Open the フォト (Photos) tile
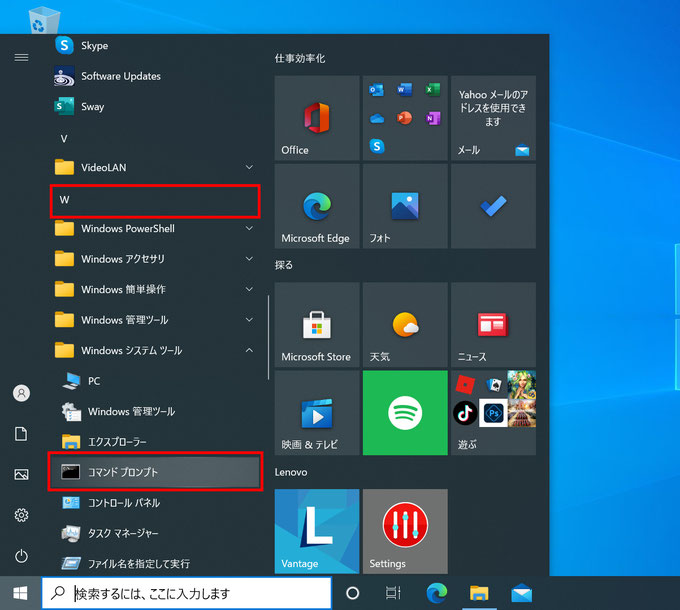This screenshot has height=610, width=680. (x=405, y=206)
